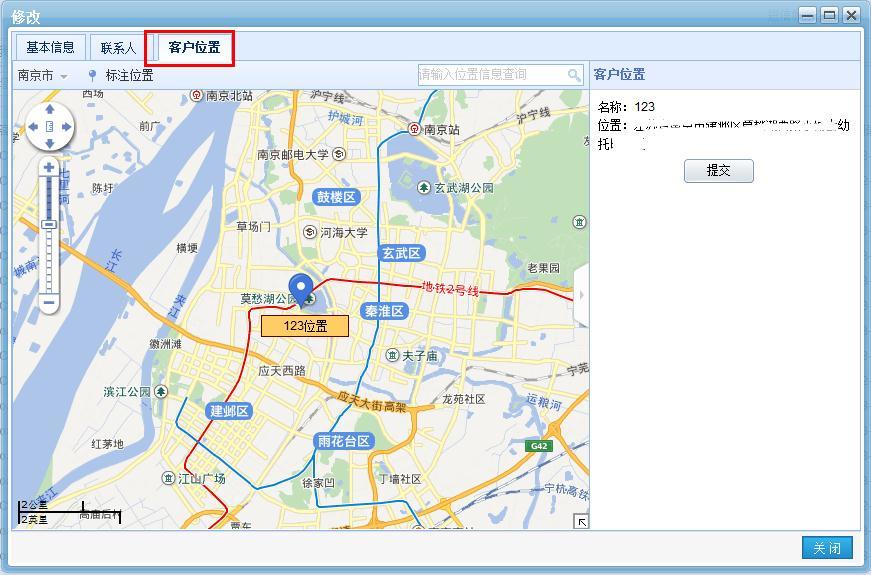Click the zoom level slider handle
The width and height of the screenshot is (871, 575).
tap(49, 225)
